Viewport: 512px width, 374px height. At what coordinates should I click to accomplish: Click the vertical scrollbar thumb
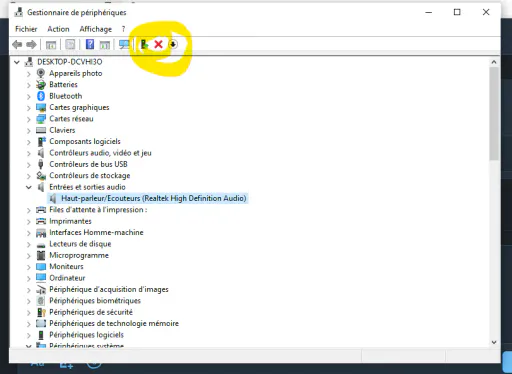pyautogui.click(x=494, y=113)
